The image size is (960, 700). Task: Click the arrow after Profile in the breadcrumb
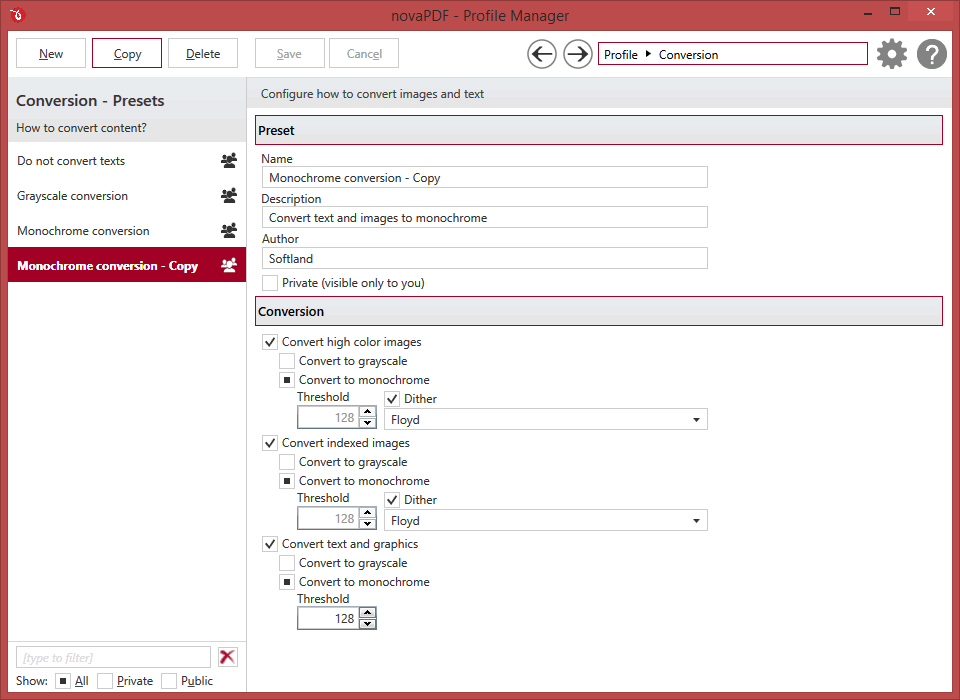pyautogui.click(x=648, y=54)
